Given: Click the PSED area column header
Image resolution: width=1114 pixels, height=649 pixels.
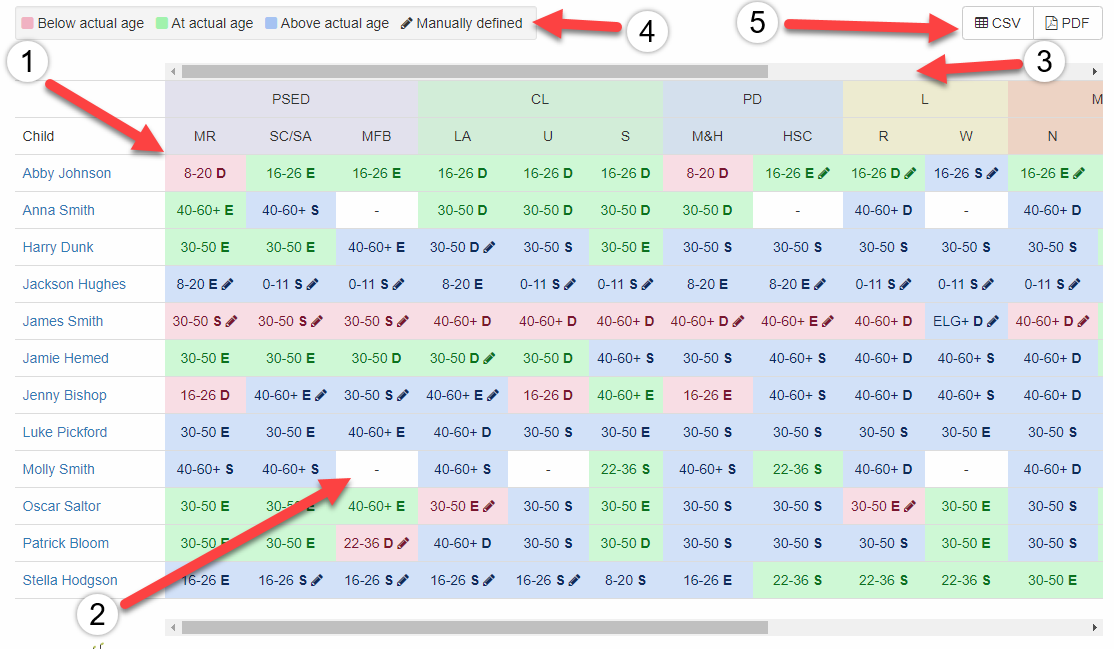Looking at the screenshot, I should pyautogui.click(x=291, y=99).
